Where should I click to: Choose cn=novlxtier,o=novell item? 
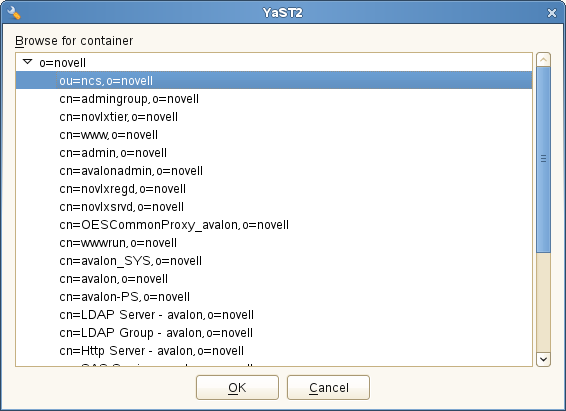118,117
